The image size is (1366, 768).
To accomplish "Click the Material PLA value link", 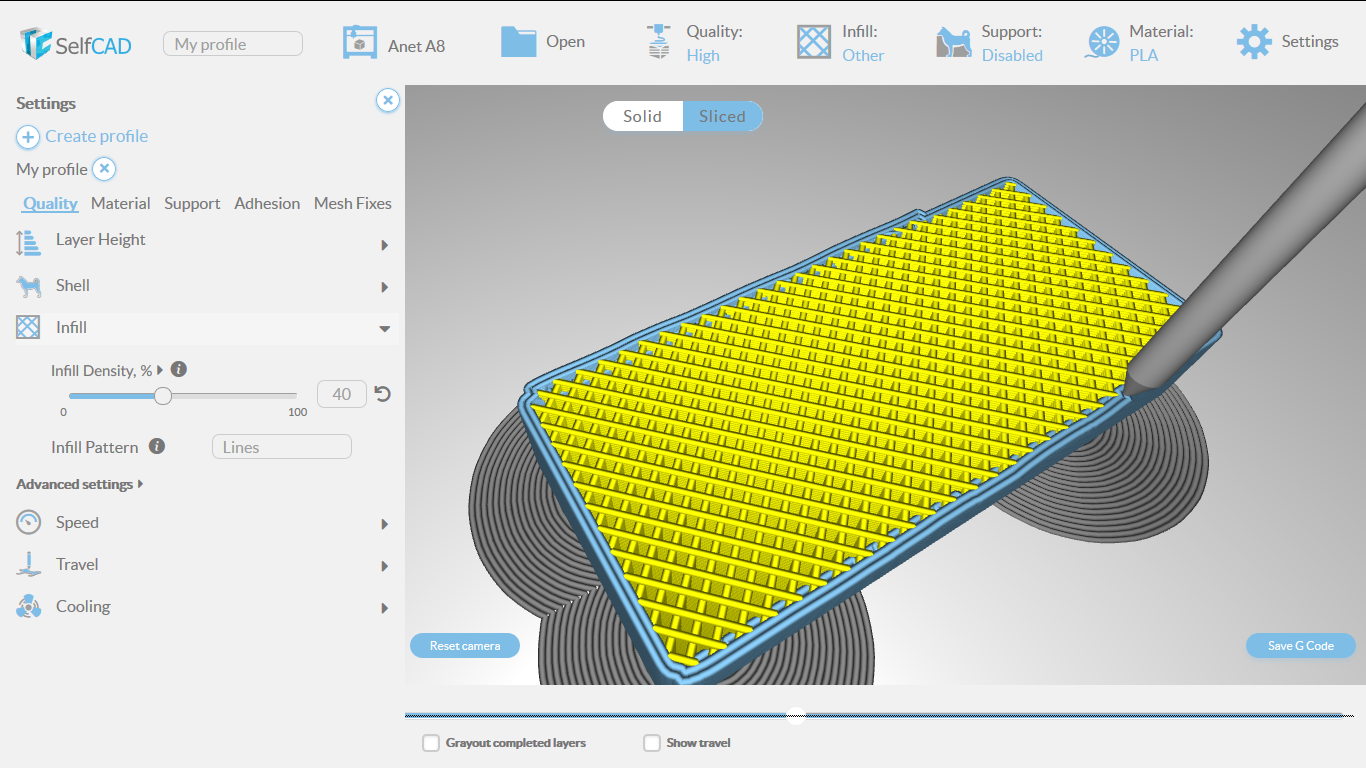I will pos(1144,56).
